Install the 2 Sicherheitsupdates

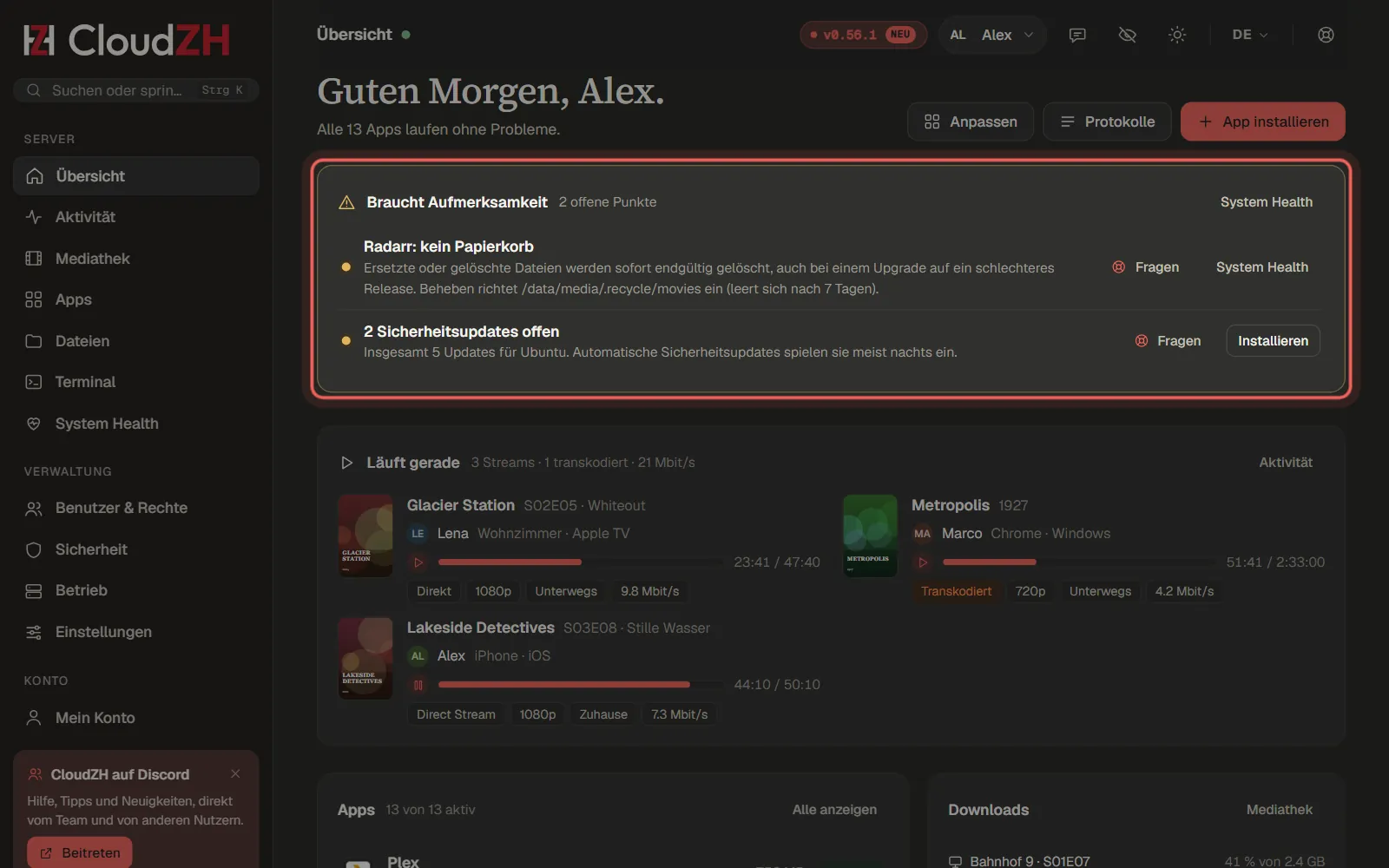[x=1273, y=341]
